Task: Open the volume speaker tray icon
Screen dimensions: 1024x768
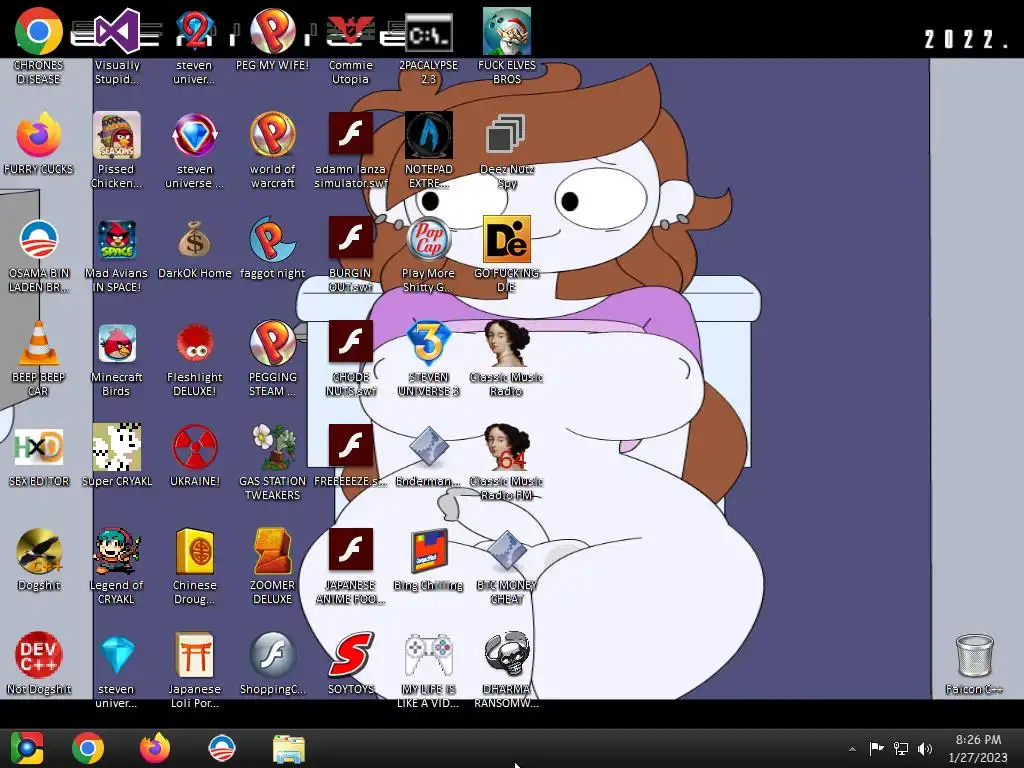Action: pos(925,748)
